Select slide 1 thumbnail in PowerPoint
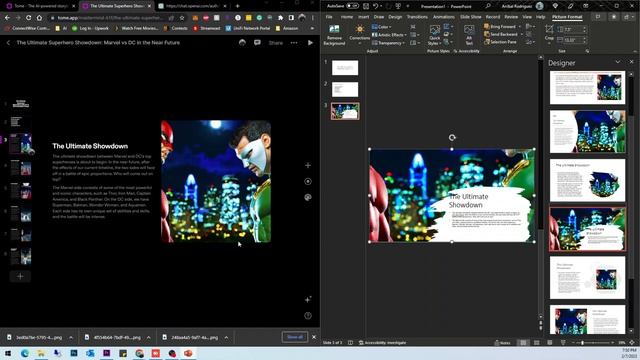Screen dimensions: 640x360 tap(345, 68)
